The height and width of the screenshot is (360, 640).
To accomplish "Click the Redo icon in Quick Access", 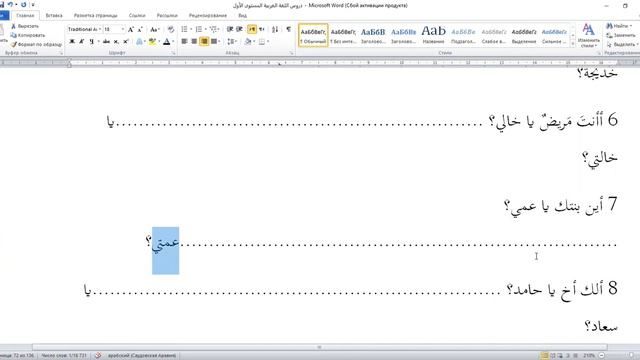I will tap(23, 5).
